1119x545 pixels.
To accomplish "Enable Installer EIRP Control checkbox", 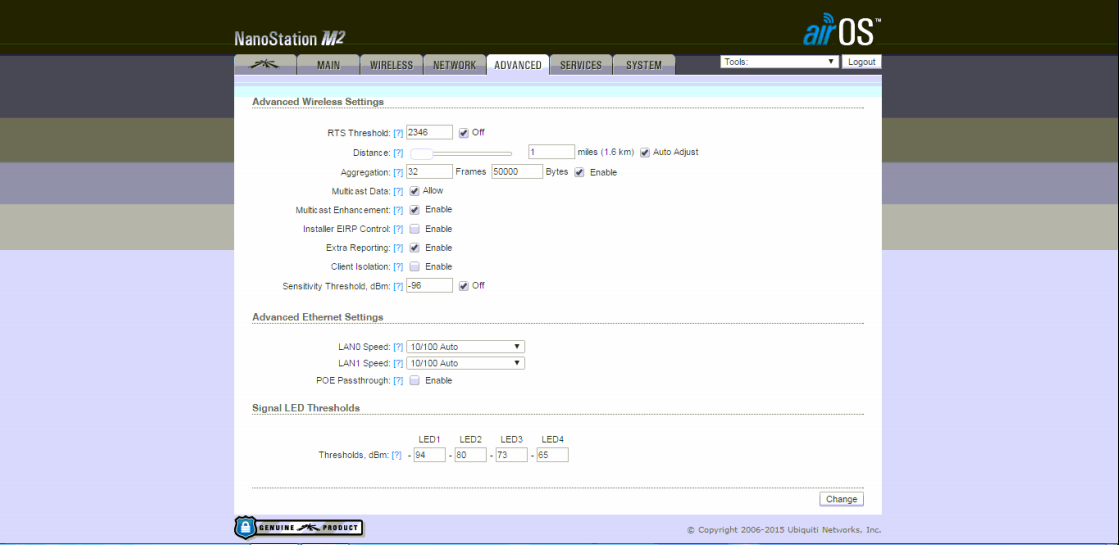I will pos(414,229).
